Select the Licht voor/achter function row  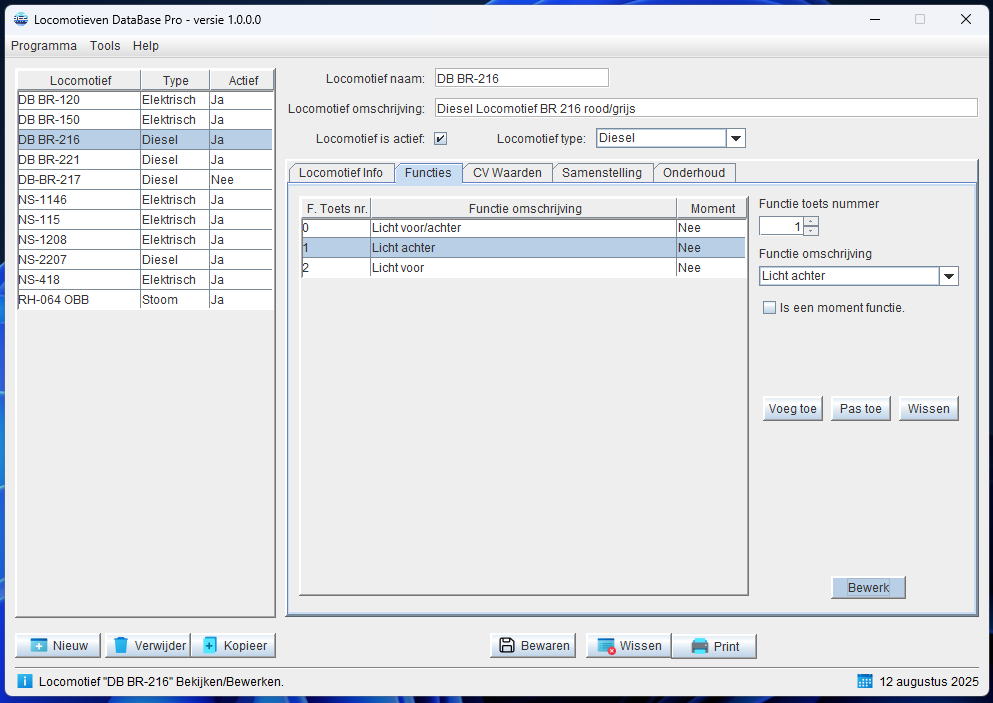coord(524,228)
